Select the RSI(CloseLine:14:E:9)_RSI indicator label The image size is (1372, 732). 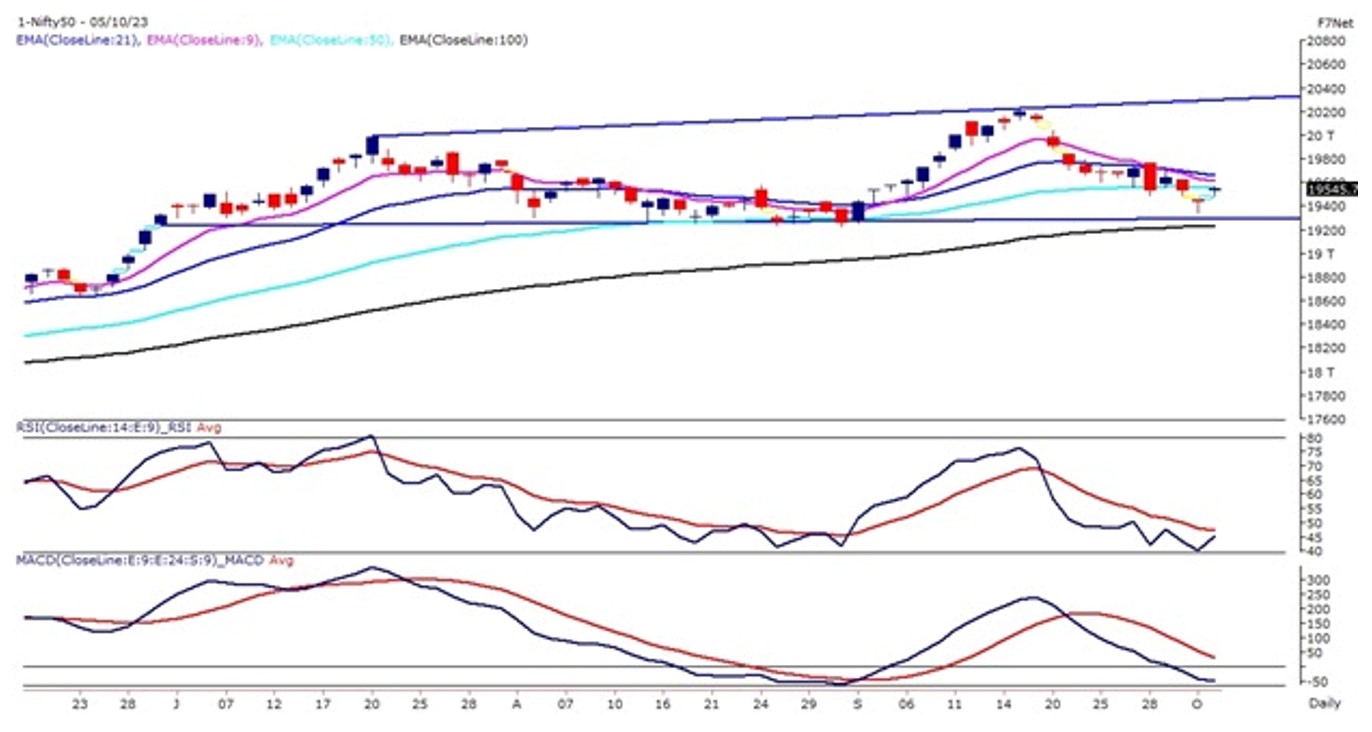click(106, 428)
